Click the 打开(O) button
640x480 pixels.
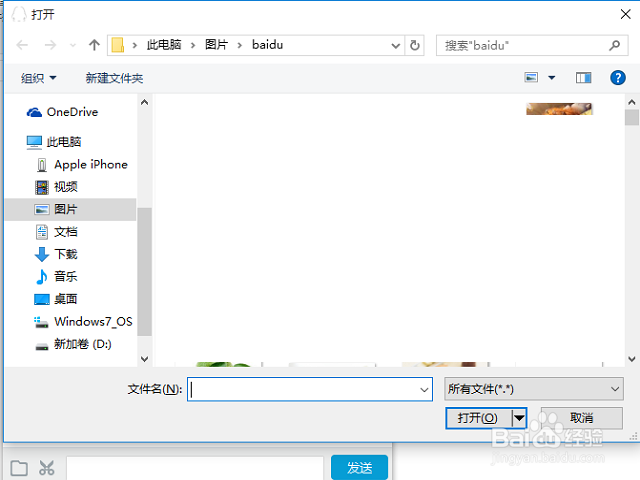click(x=478, y=418)
